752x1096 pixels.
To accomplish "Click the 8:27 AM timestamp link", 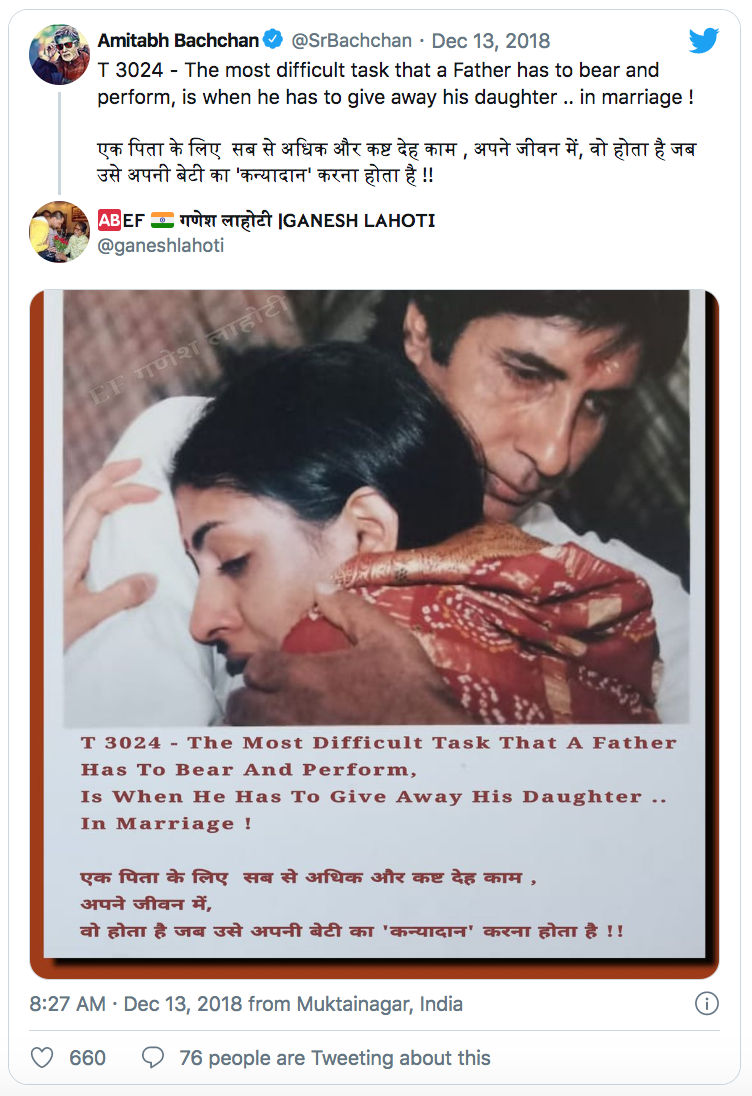I will tap(67, 1004).
